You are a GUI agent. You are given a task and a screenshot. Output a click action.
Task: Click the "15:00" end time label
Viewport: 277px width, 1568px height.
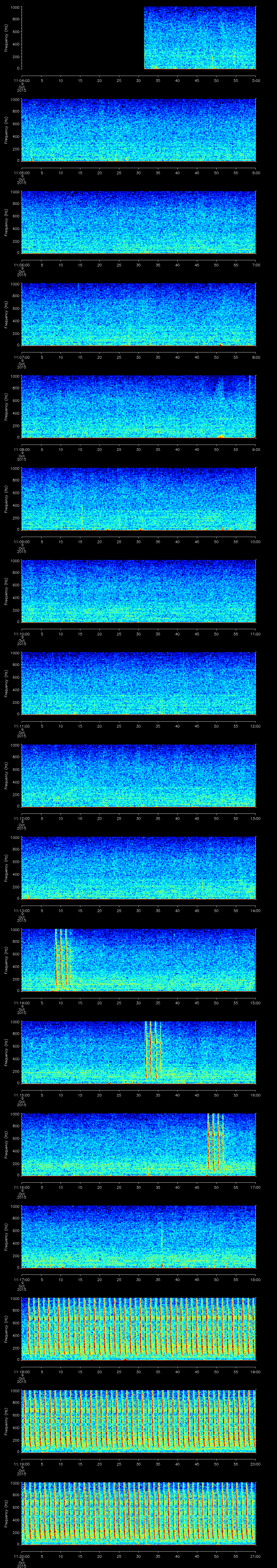pyautogui.click(x=255, y=1003)
